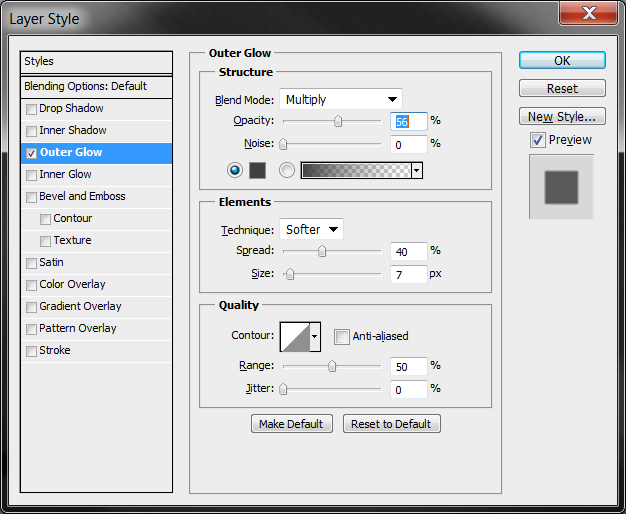Enable Anti-aliased contour option
626x514 pixels.
pyautogui.click(x=342, y=337)
